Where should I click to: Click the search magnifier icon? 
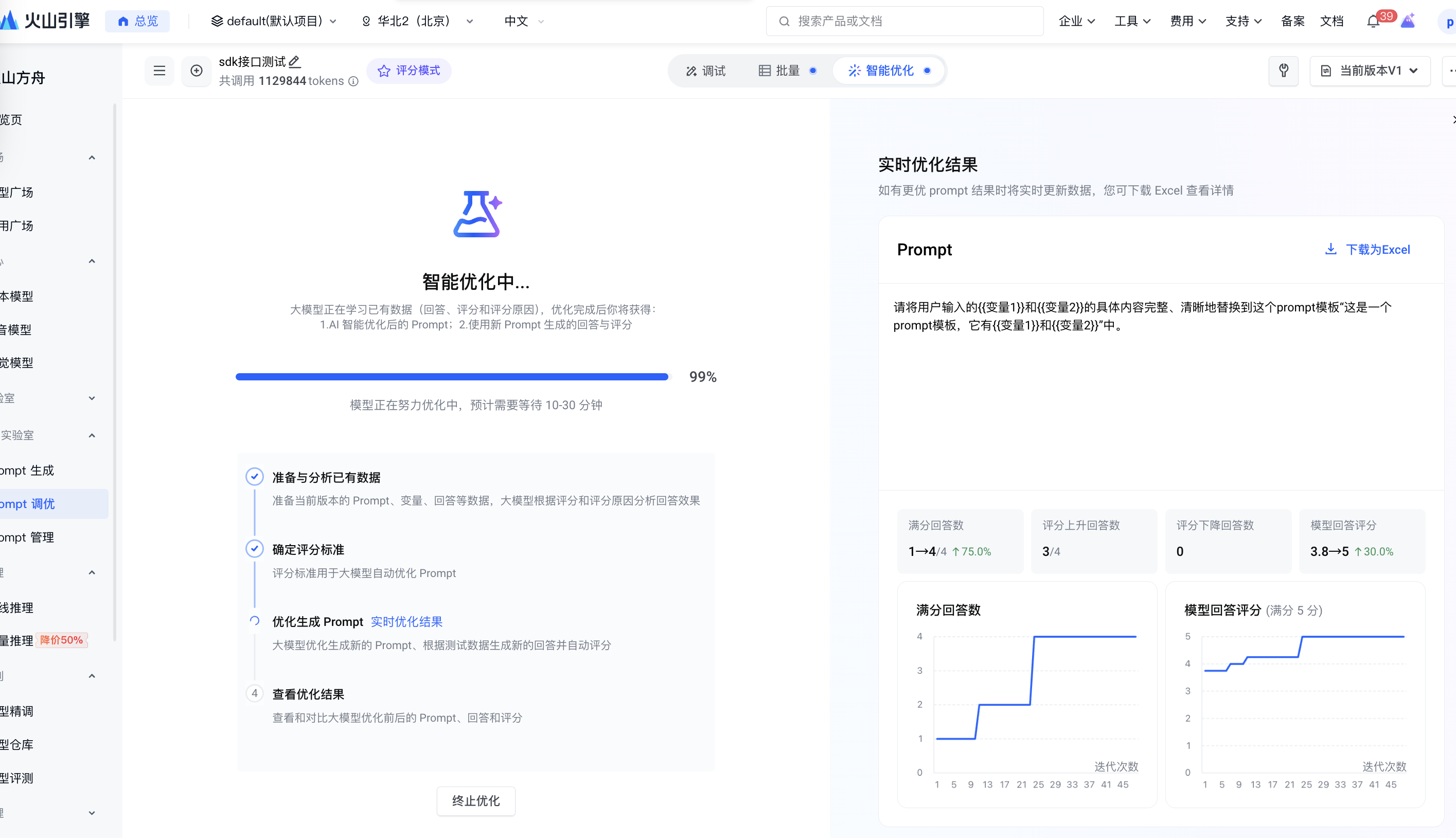[784, 21]
